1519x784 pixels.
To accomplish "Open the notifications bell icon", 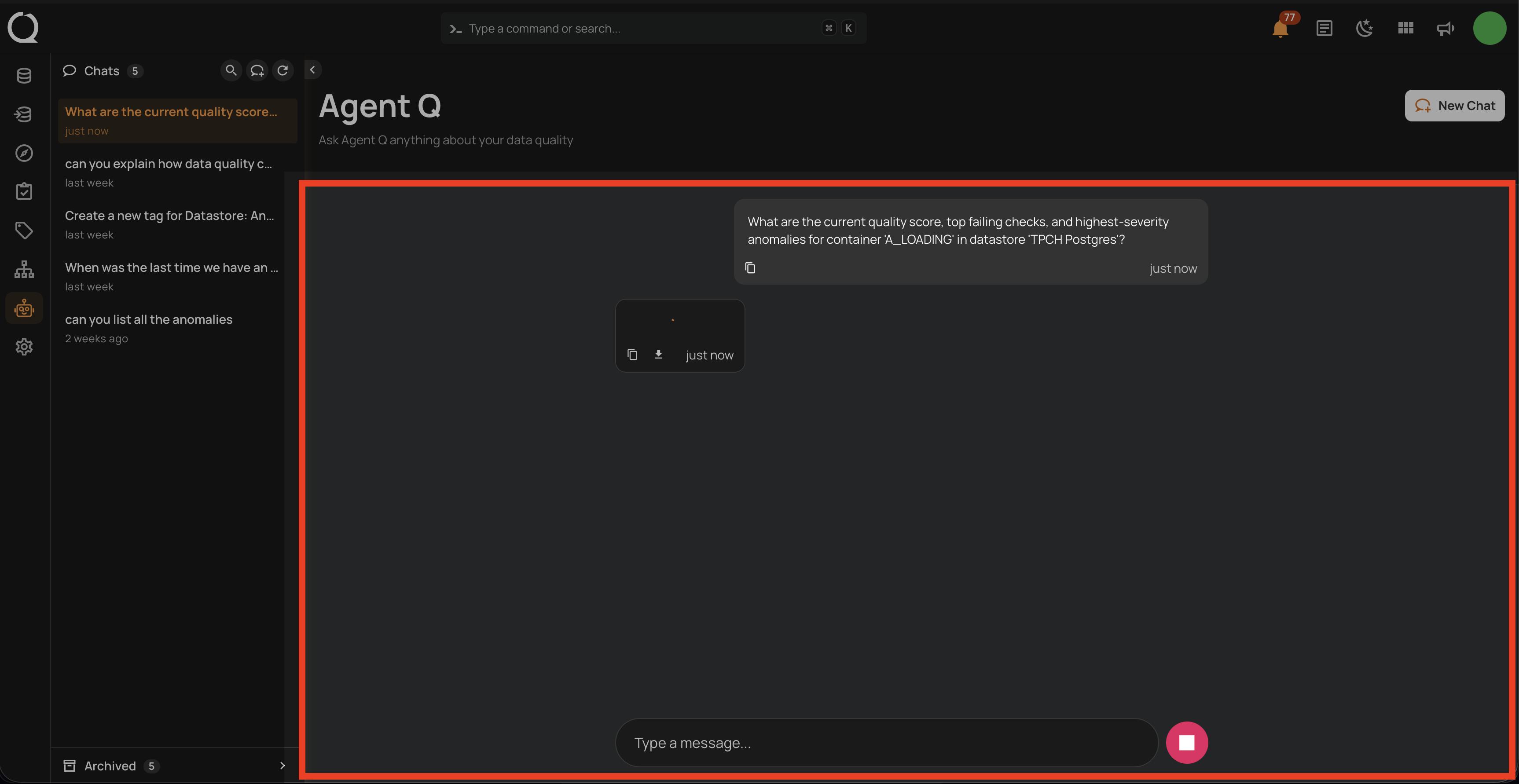I will (x=1280, y=28).
